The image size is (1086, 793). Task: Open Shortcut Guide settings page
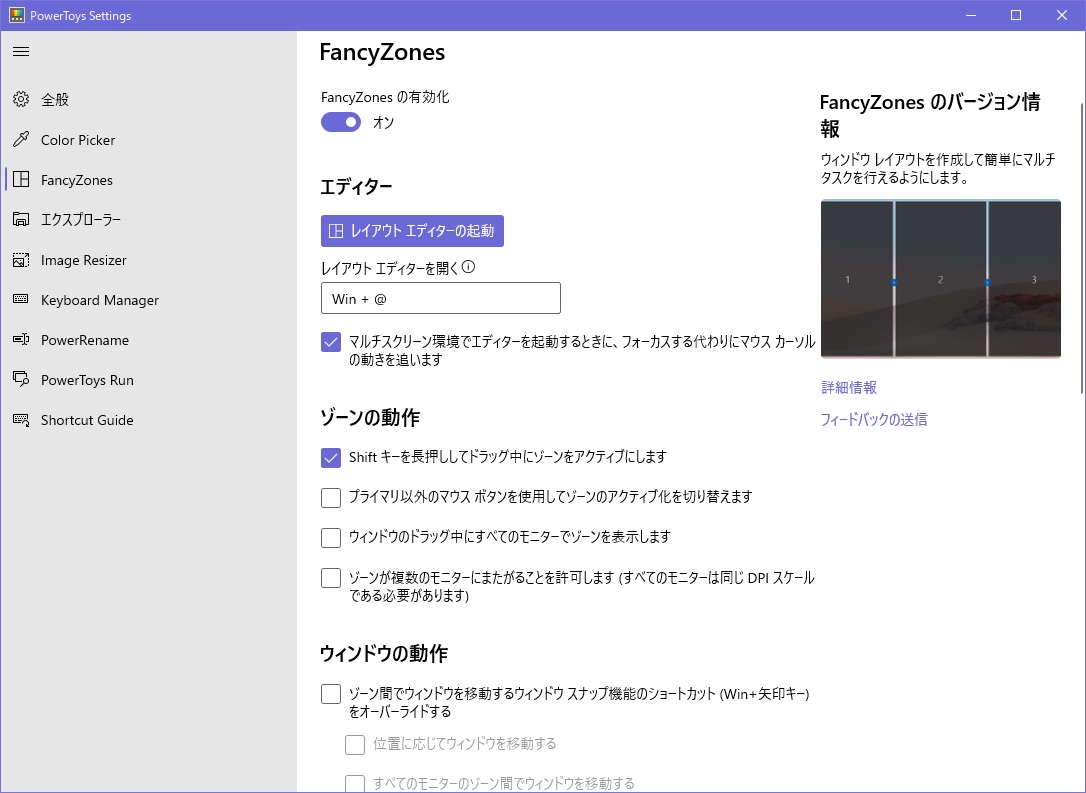(x=148, y=420)
